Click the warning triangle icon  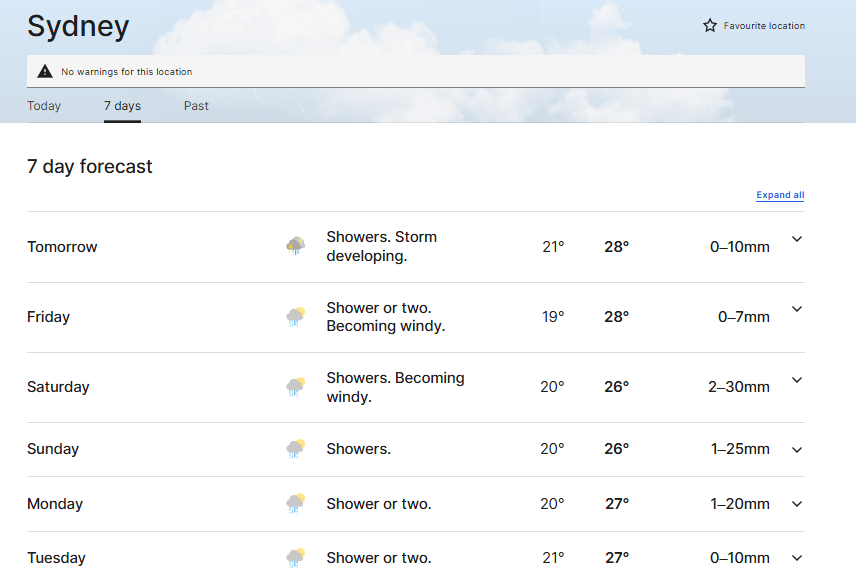point(45,71)
